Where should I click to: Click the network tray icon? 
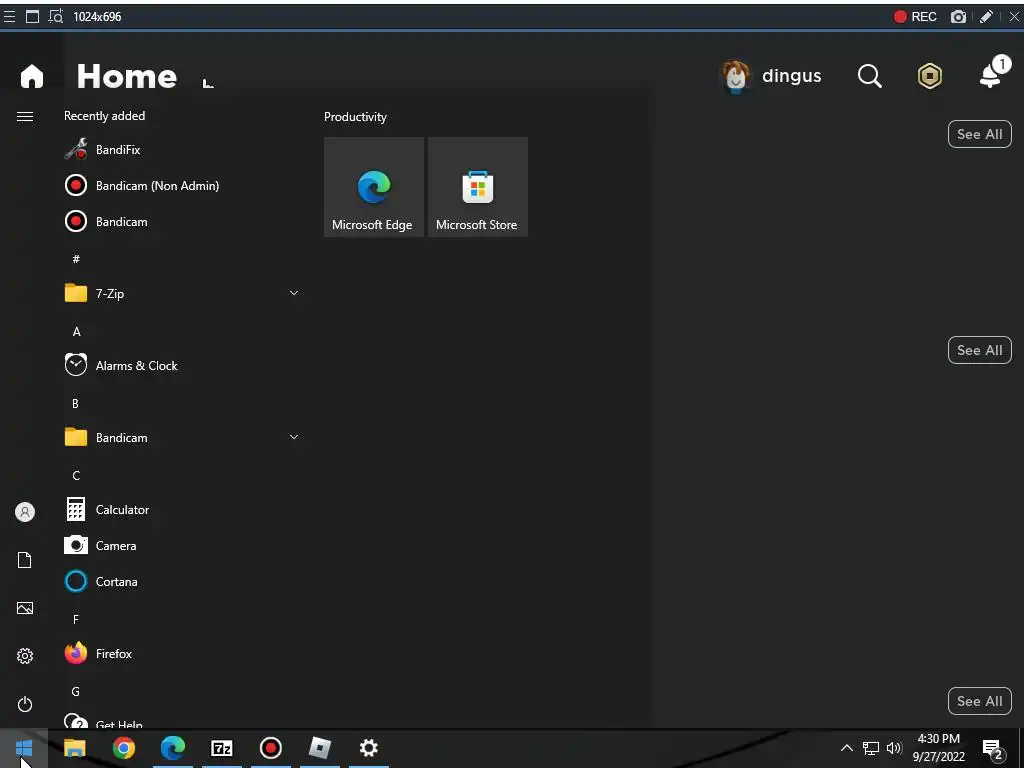coord(871,748)
